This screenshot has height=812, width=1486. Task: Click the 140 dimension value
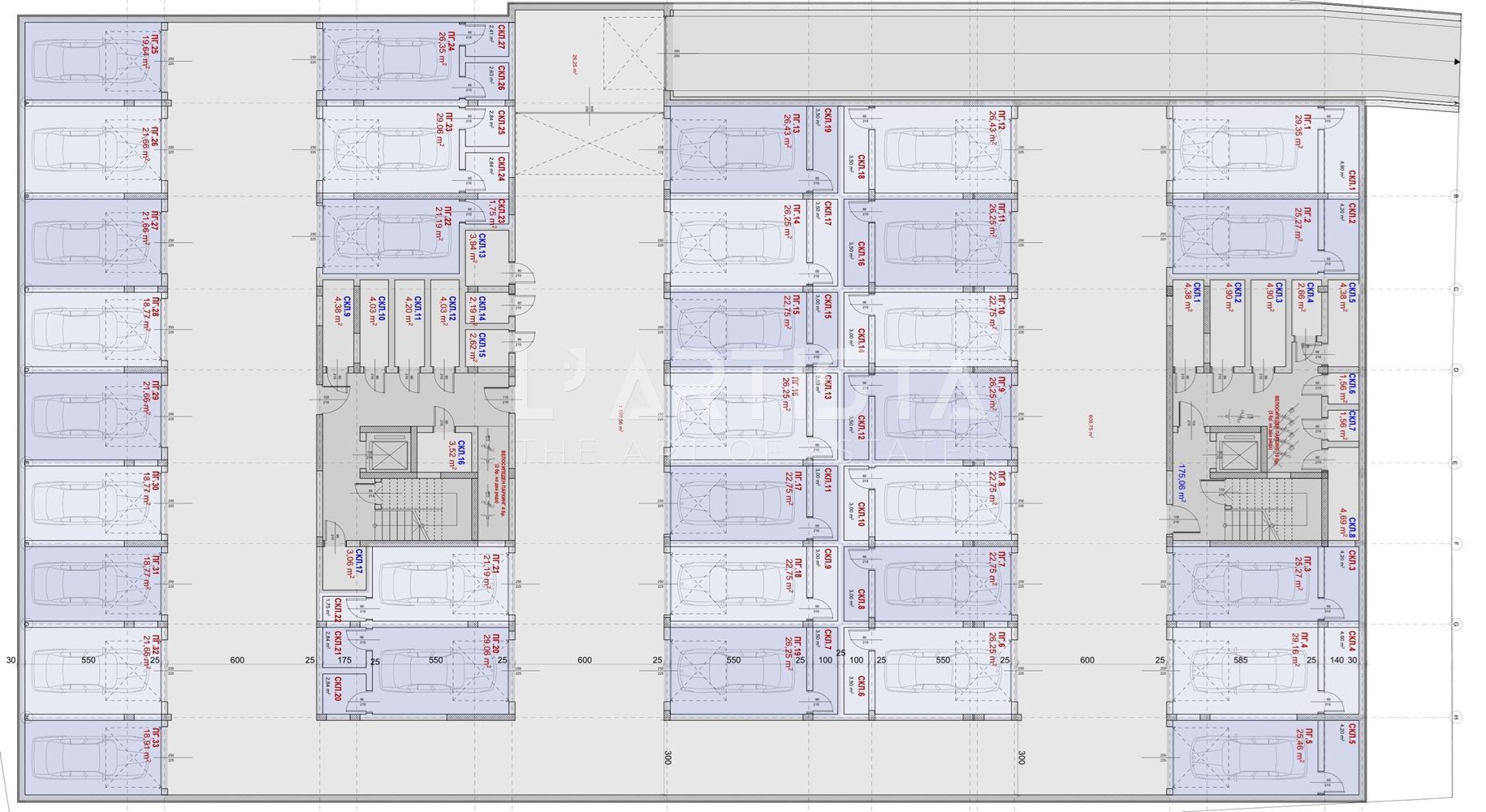[x=1337, y=660]
